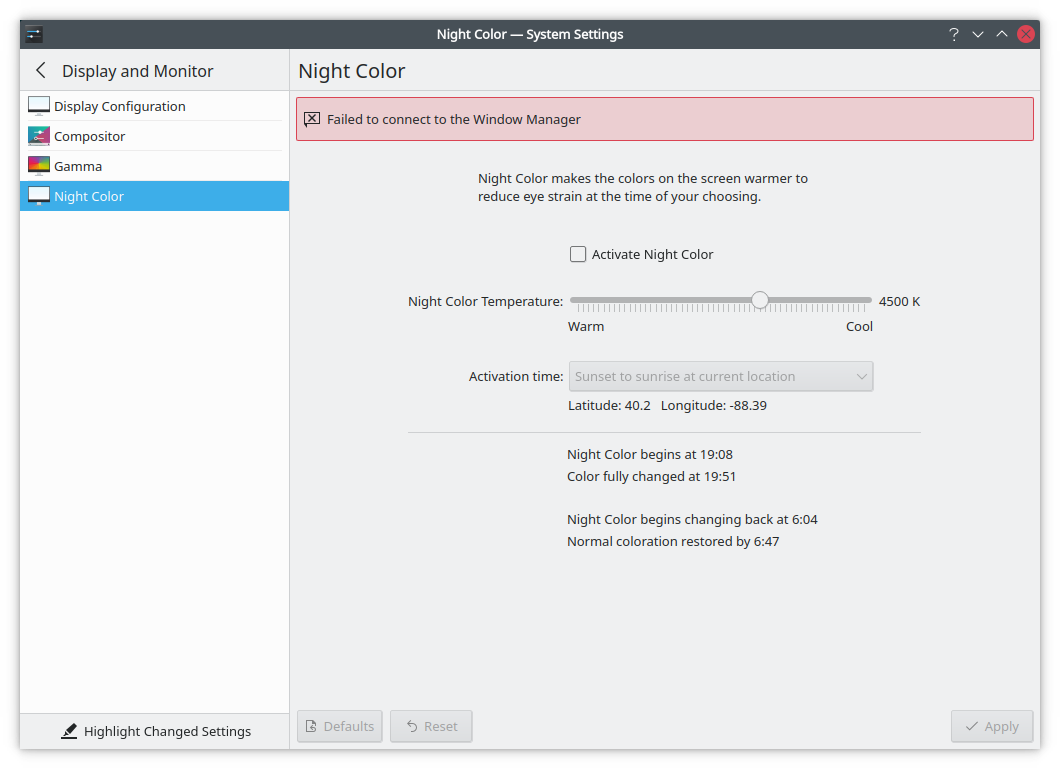This screenshot has height=769, width=1060.
Task: Click the Gamma rainbow icon
Action: pyautogui.click(x=39, y=166)
